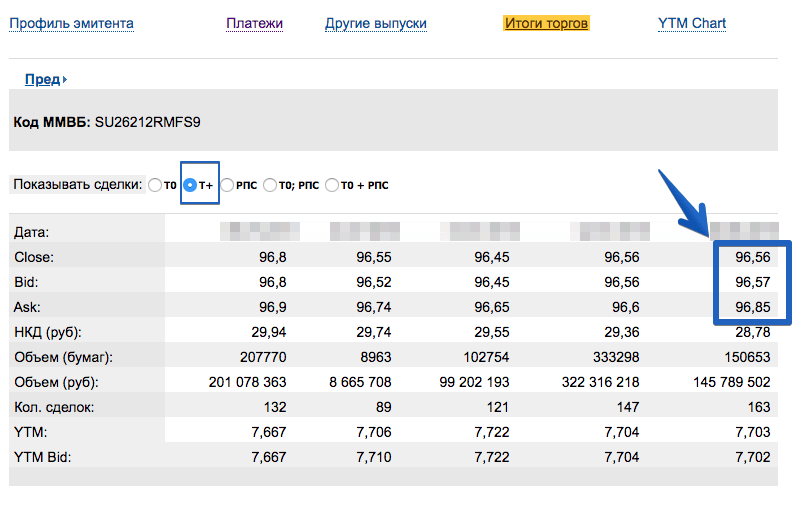
Task: Click the Bid value 96,57
Action: 752,282
